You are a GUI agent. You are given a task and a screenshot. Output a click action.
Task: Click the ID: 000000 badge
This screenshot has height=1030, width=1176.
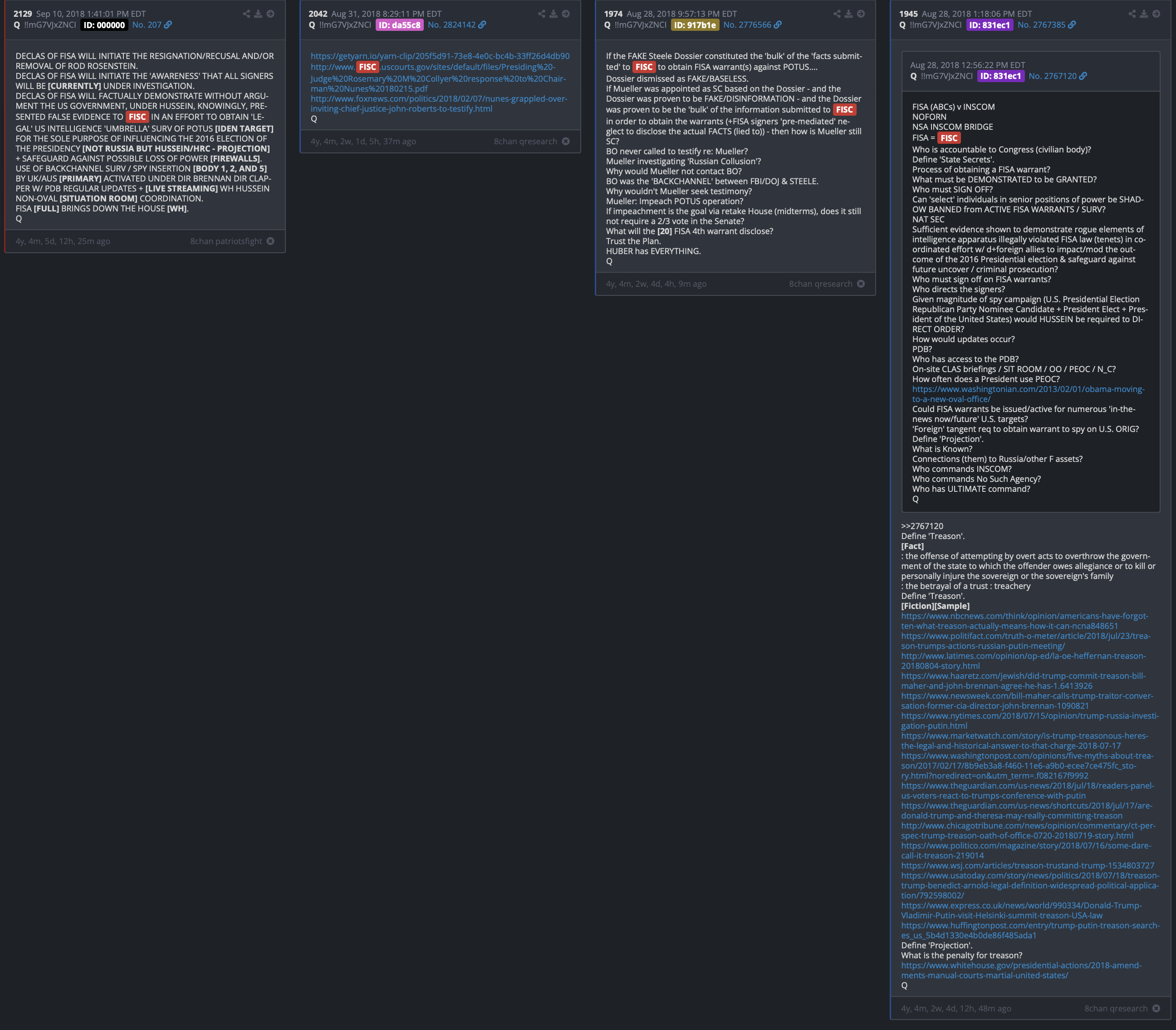tap(104, 25)
